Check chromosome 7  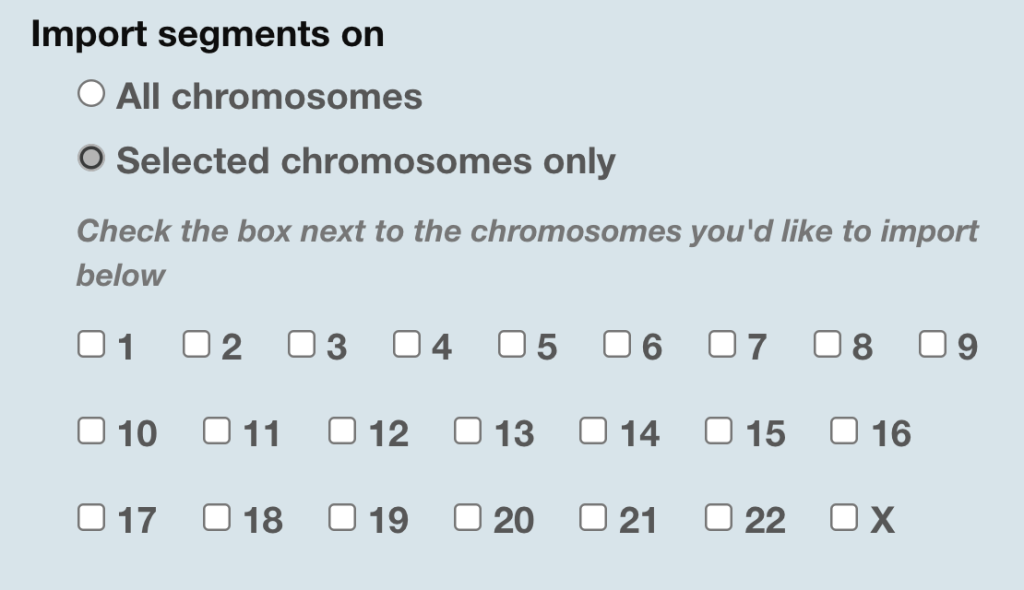(722, 343)
